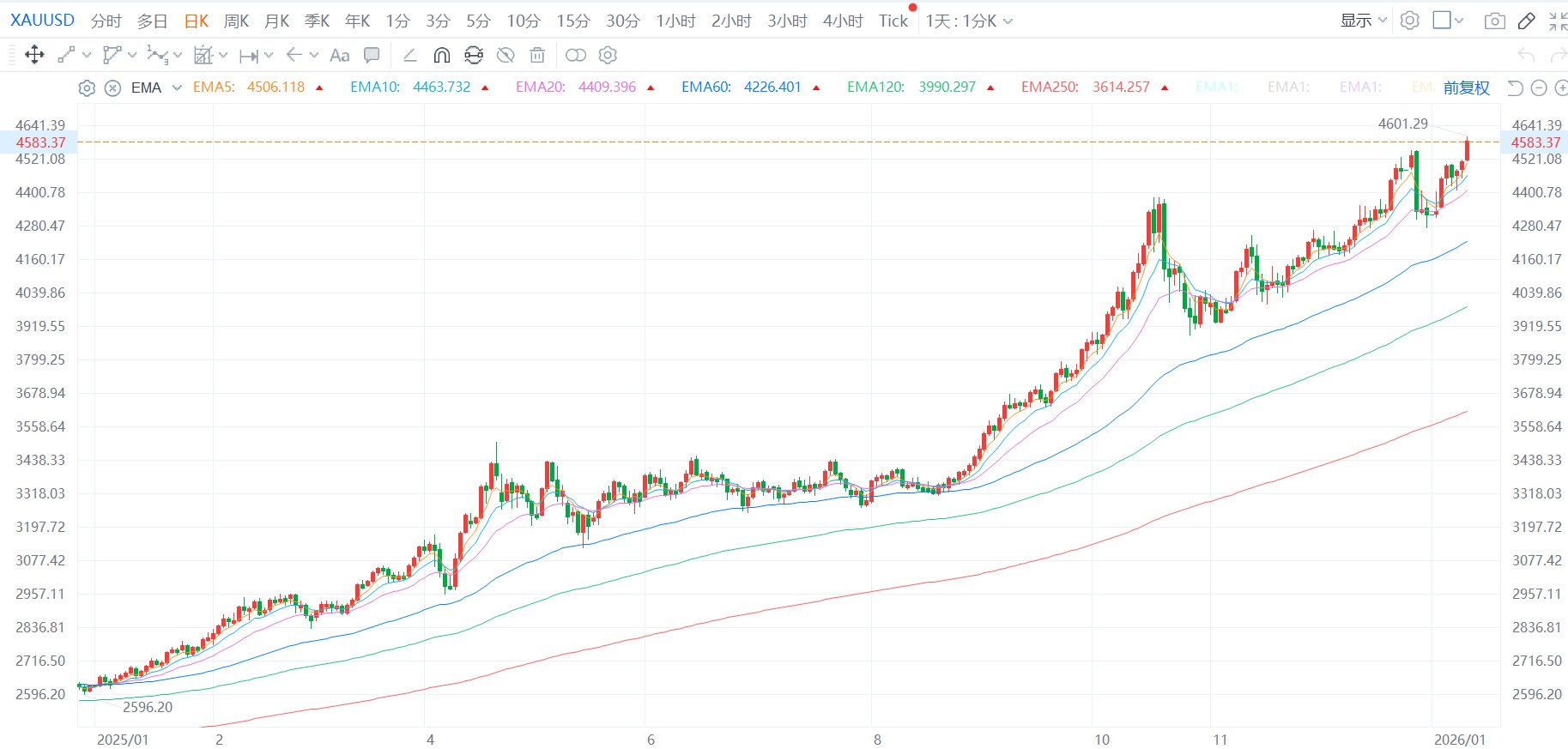Viewport: 1568px width, 749px height.
Task: Open EMA indicator settings gear
Action: pos(87,88)
